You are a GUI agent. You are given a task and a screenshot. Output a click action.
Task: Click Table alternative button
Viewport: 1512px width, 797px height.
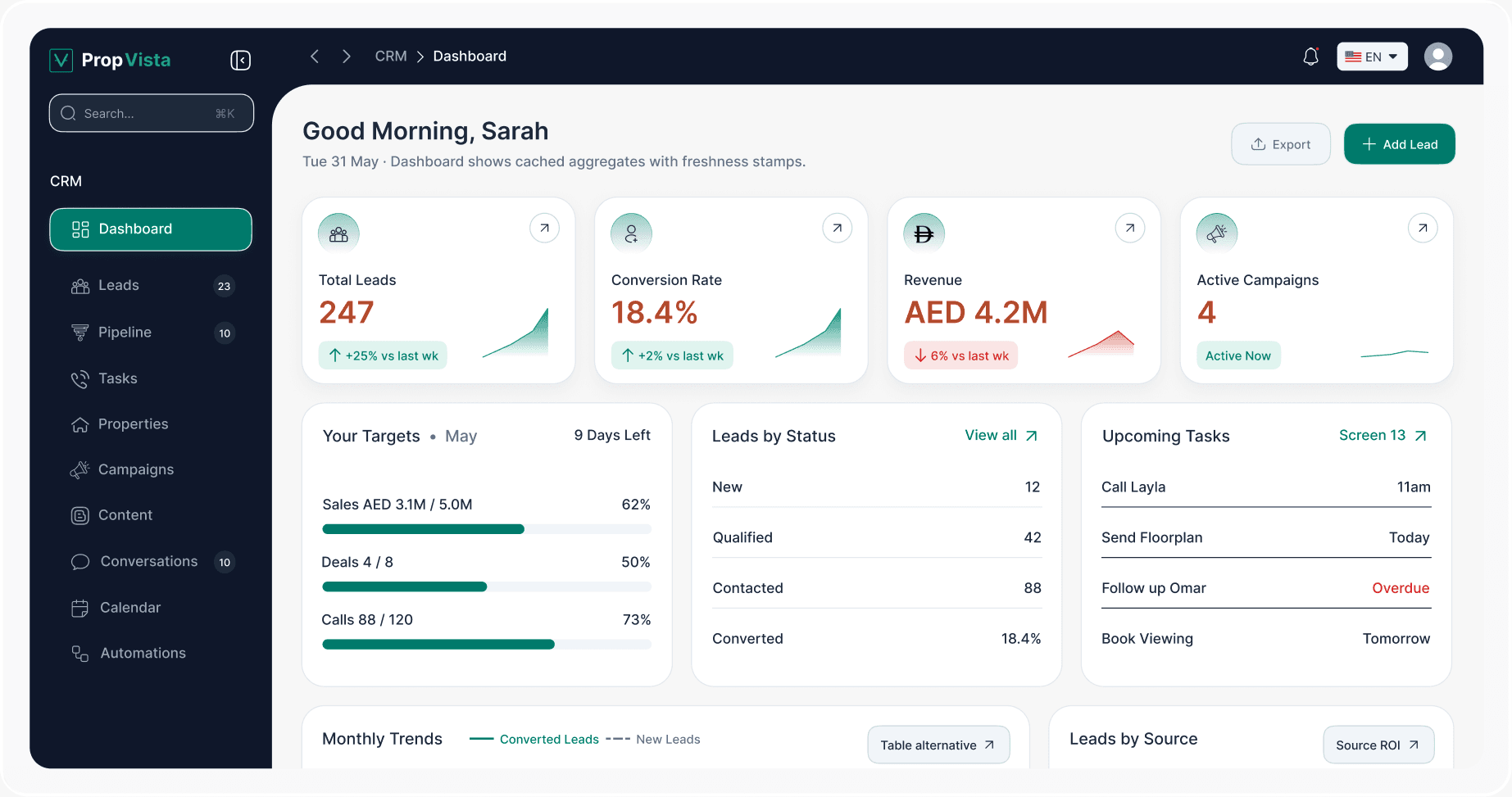tap(938, 745)
